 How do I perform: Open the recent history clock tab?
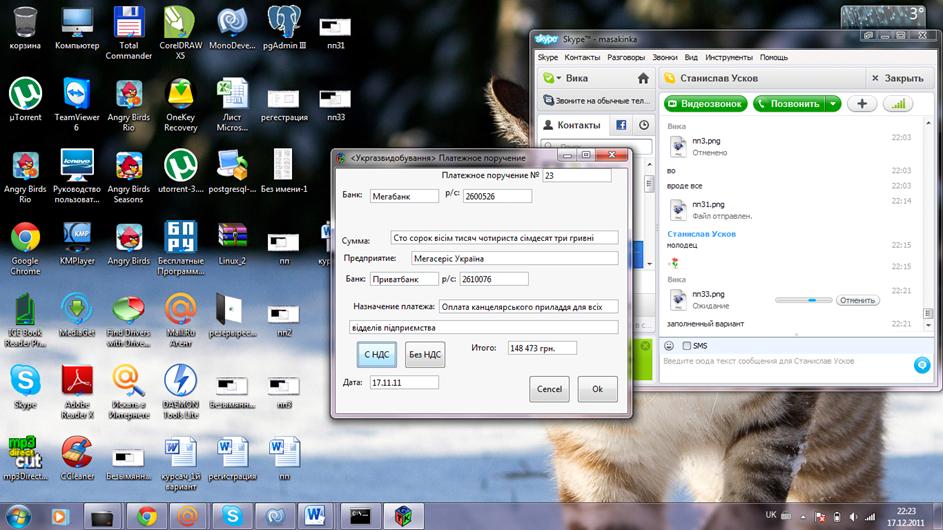(644, 125)
